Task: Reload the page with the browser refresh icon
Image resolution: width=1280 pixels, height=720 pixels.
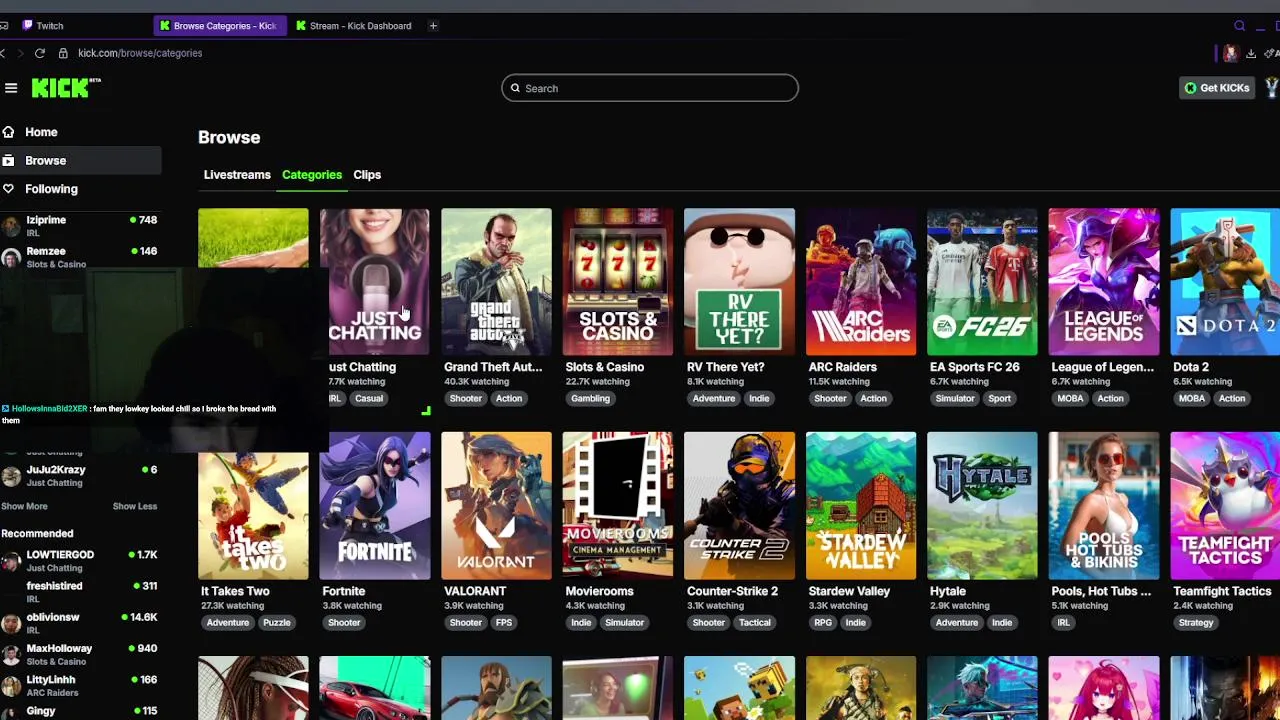Action: click(40, 53)
